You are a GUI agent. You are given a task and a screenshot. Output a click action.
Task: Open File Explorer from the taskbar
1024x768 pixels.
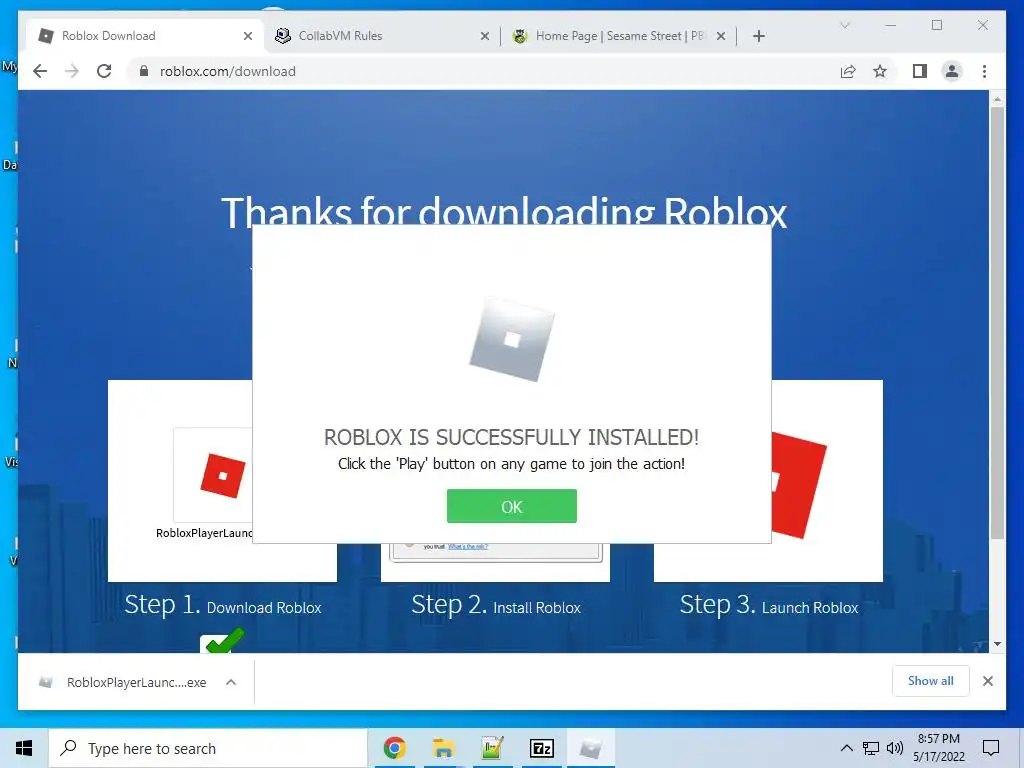coord(443,748)
